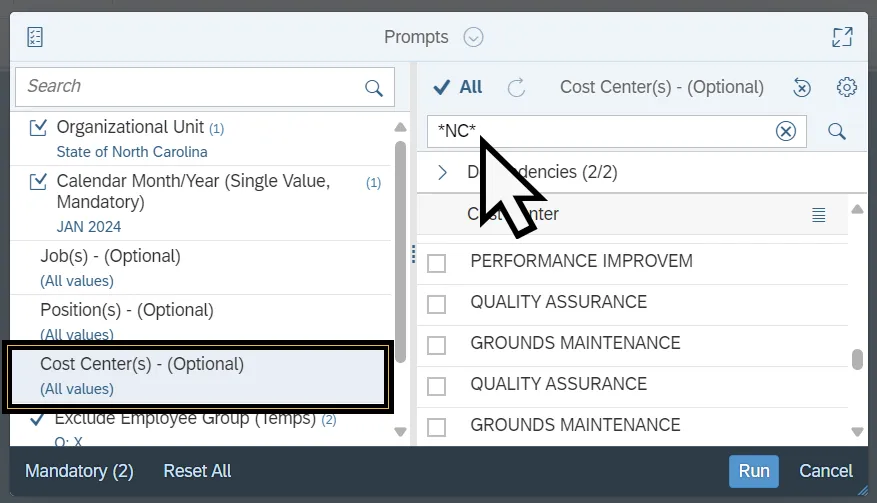The width and height of the screenshot is (877, 503).
Task: Click the right list scrollbar thumb
Action: [857, 359]
